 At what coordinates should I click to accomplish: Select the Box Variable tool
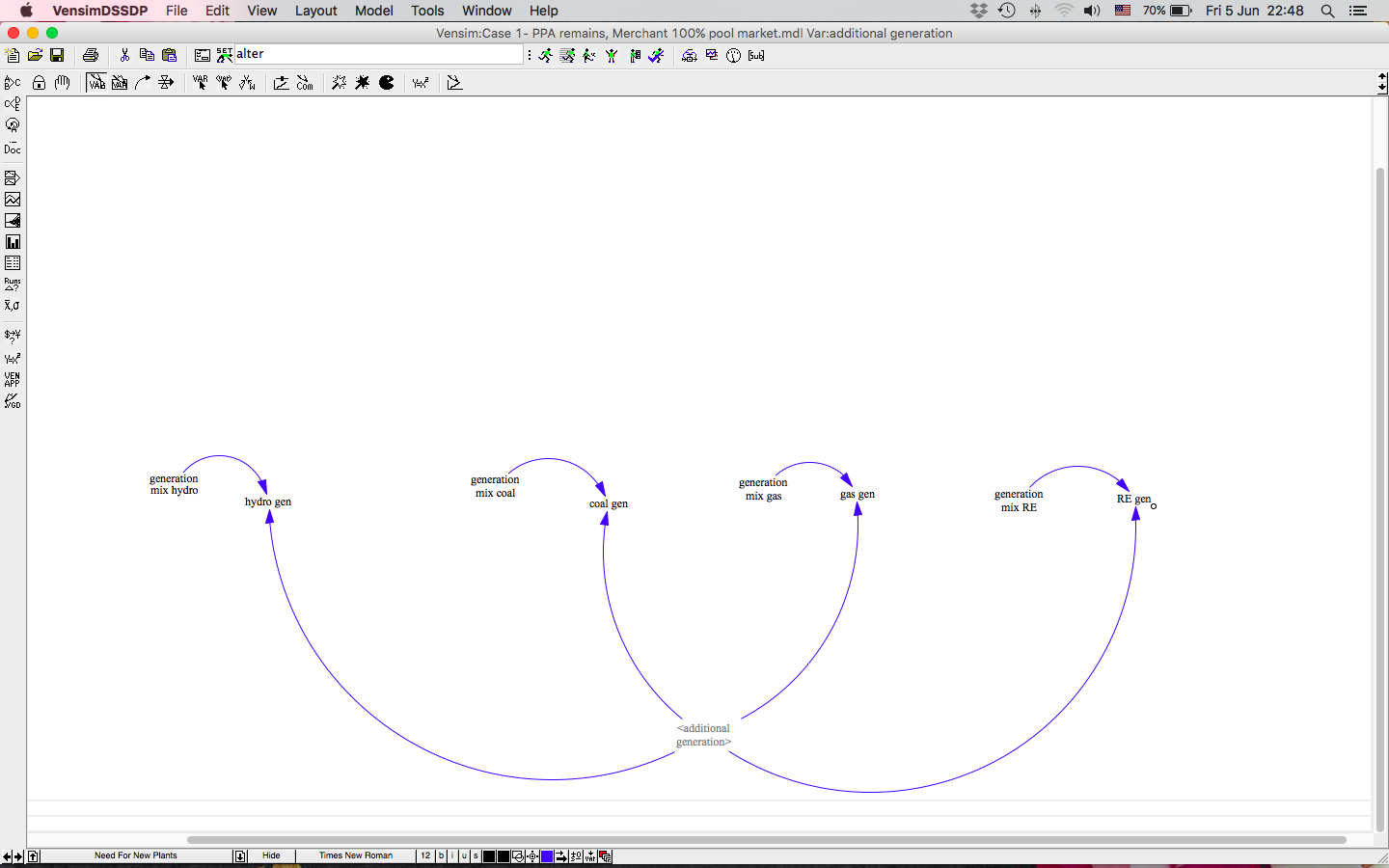point(120,83)
